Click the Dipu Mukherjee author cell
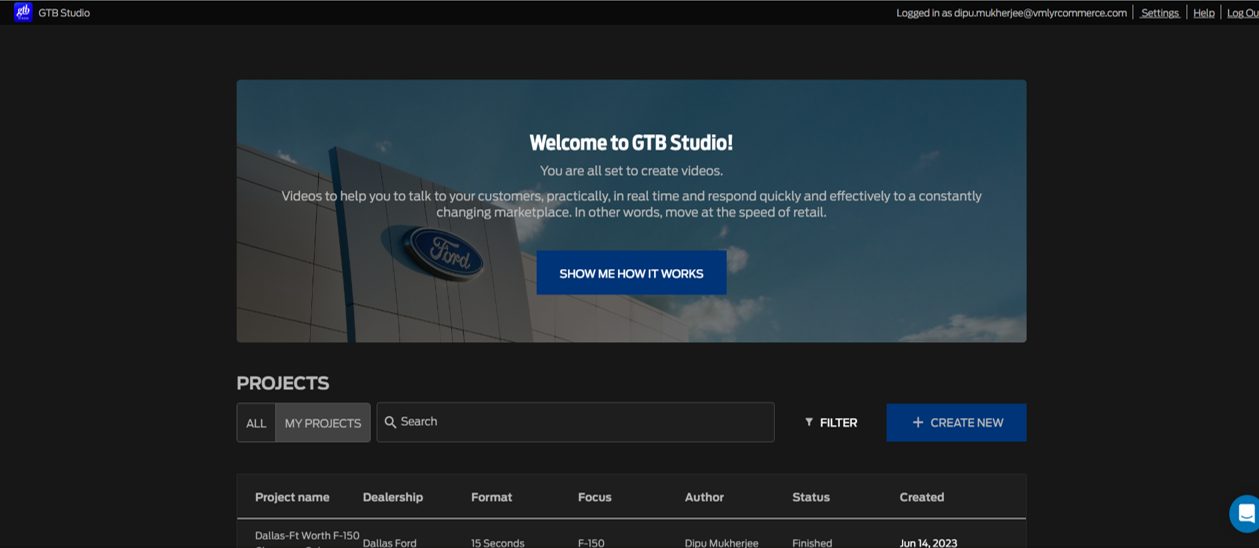The height and width of the screenshot is (548, 1259). point(721,543)
